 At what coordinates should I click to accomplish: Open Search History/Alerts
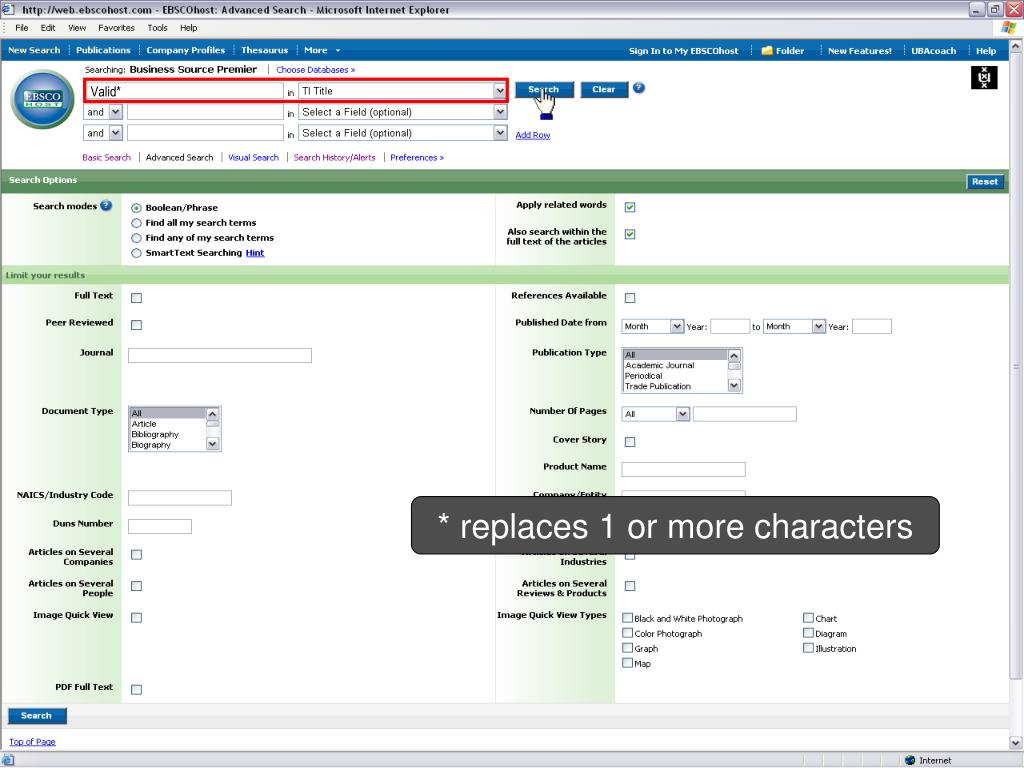click(334, 157)
